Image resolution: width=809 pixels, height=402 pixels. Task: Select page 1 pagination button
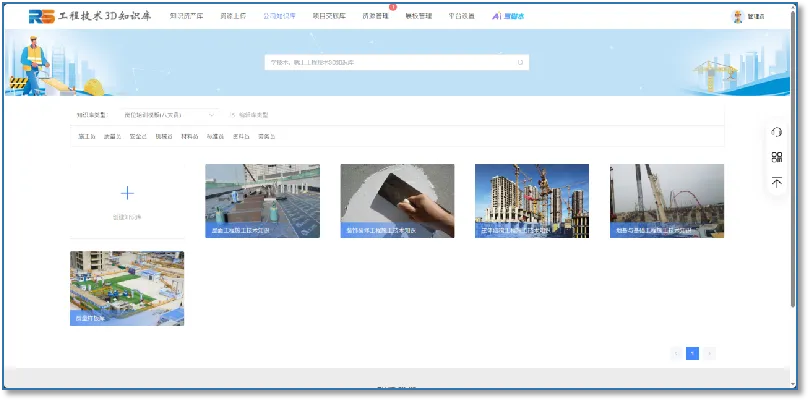(x=692, y=353)
